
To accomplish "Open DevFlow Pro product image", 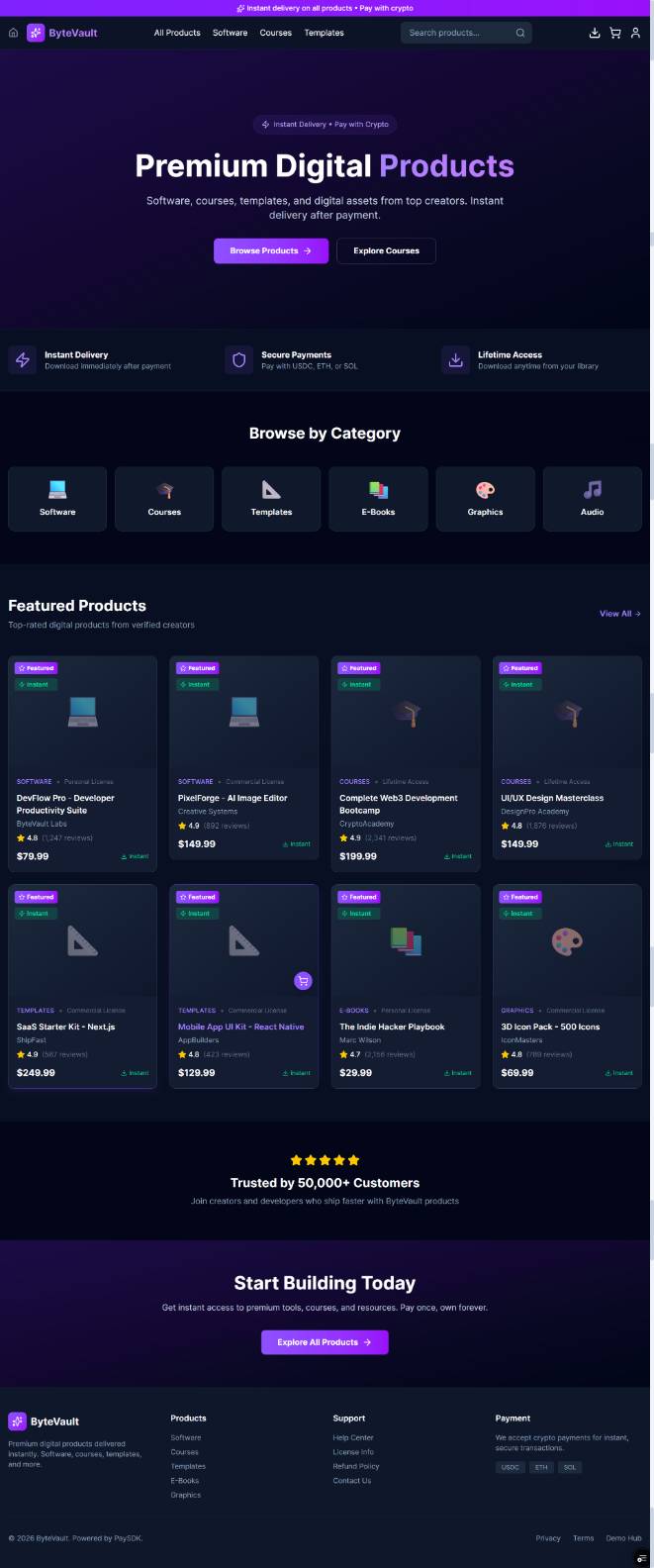I will point(82,712).
